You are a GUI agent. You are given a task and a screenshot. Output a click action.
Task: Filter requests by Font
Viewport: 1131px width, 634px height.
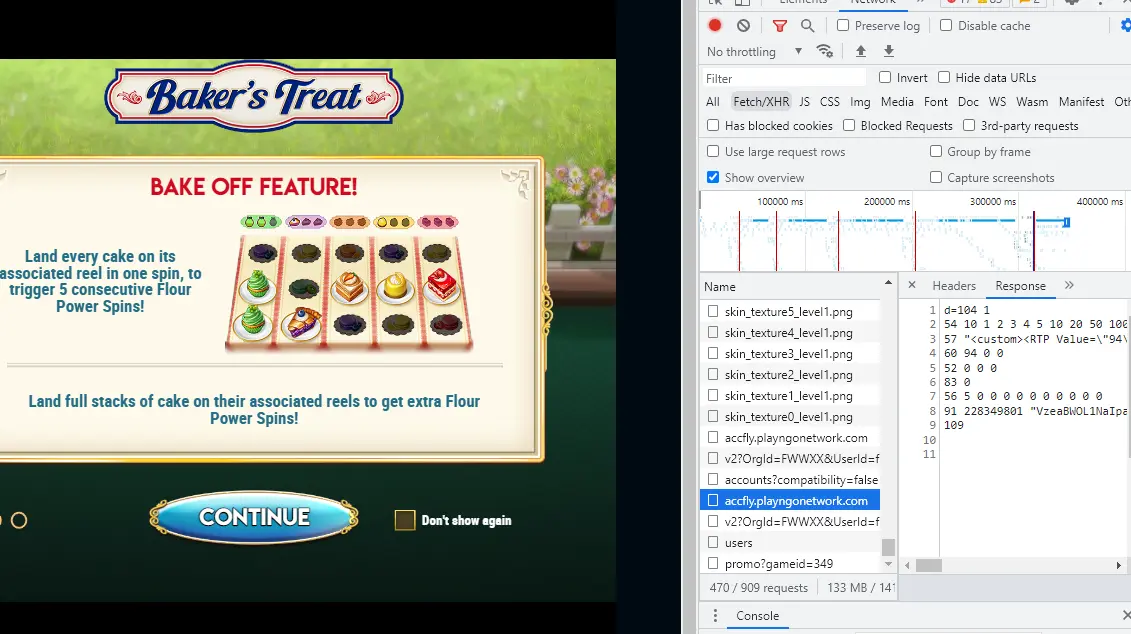[x=936, y=102]
